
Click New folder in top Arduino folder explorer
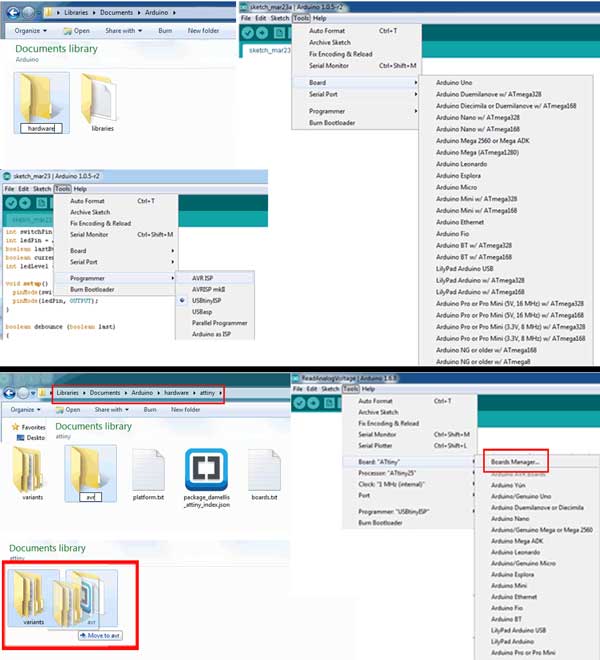click(x=203, y=31)
